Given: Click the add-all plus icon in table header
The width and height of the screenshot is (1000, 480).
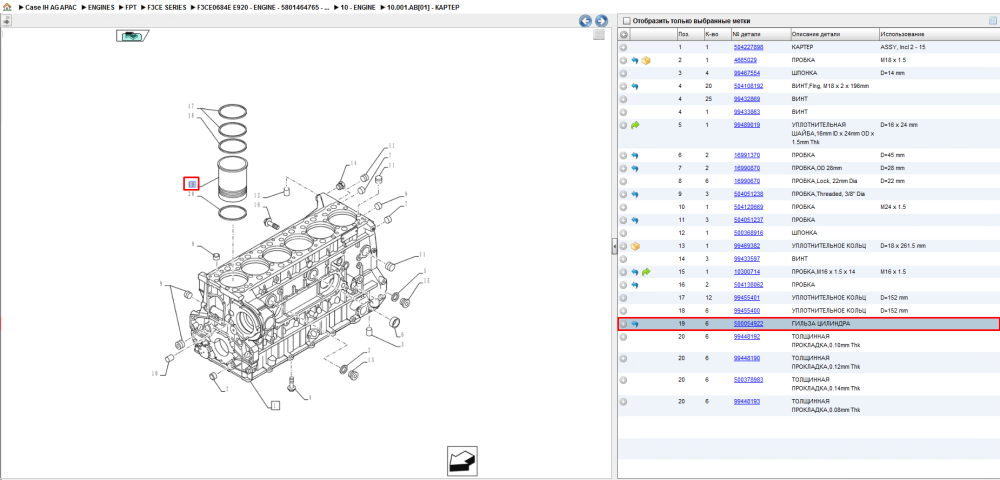Looking at the screenshot, I should [624, 34].
